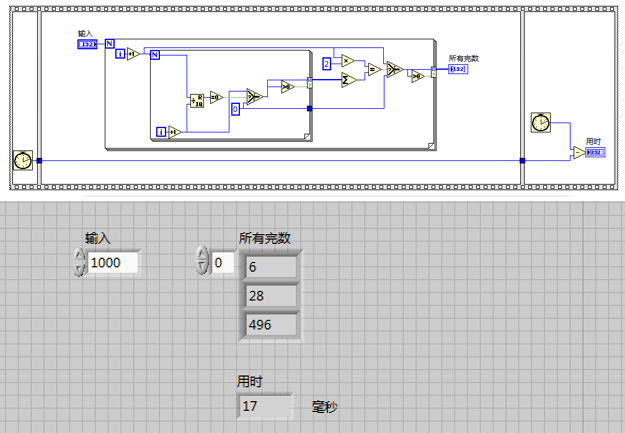The height and width of the screenshot is (433, 625).
Task: Select the inner loop Increment (+1) node
Action: pos(174,132)
